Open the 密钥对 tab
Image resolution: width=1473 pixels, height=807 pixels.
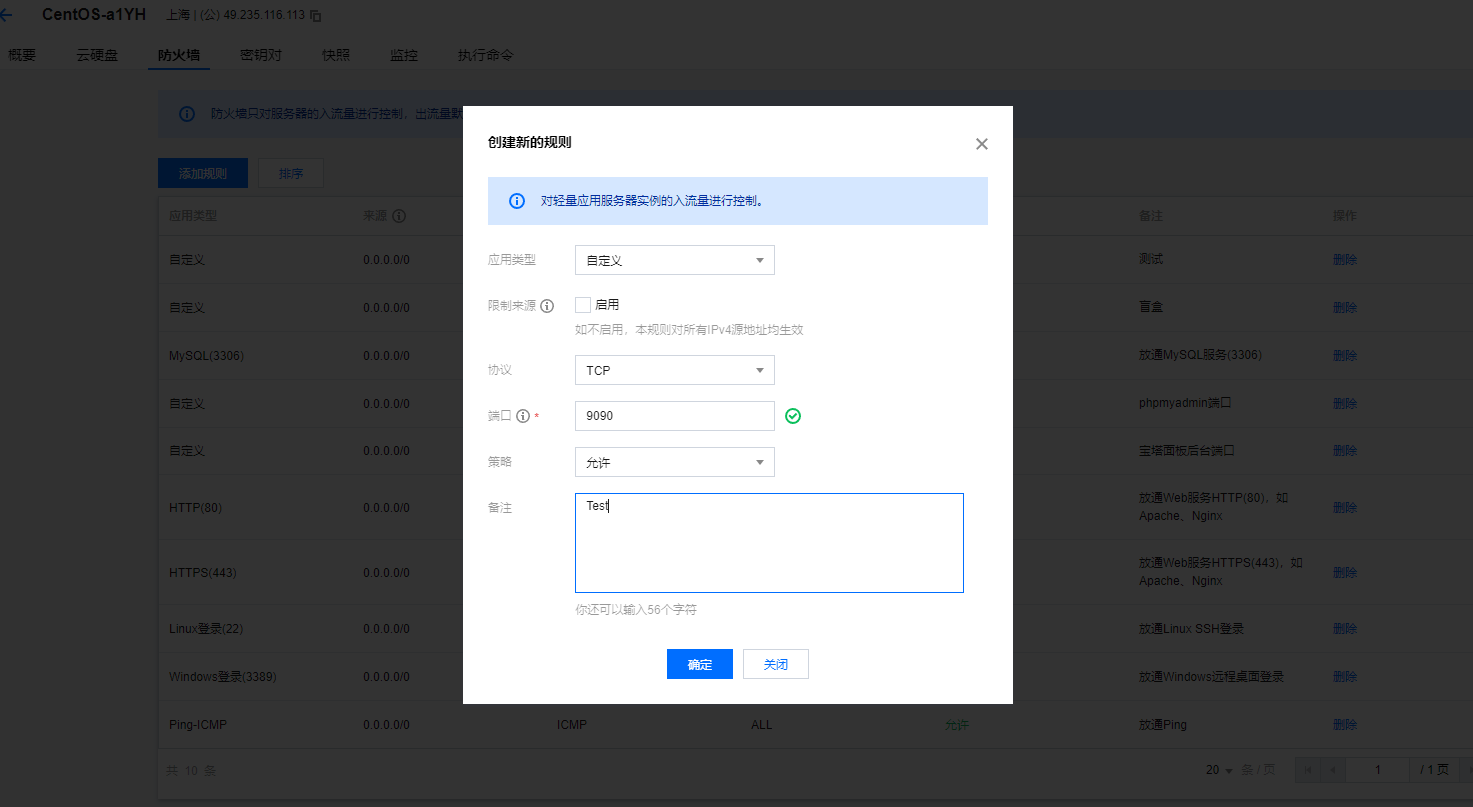pos(261,55)
